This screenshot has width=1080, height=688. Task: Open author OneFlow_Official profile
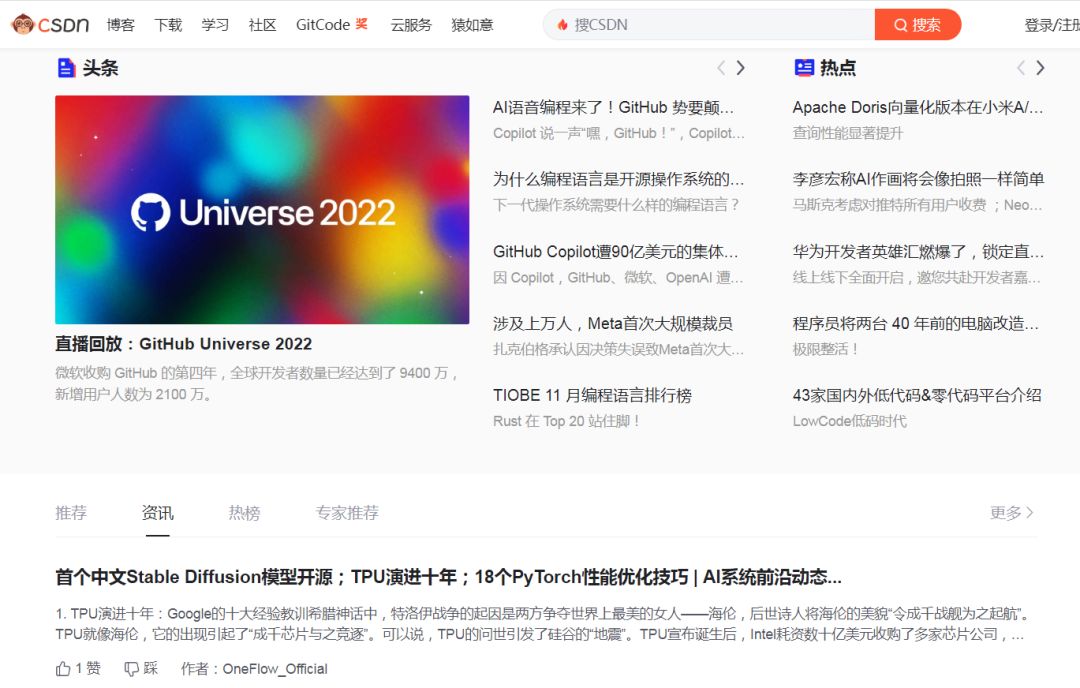coord(275,669)
